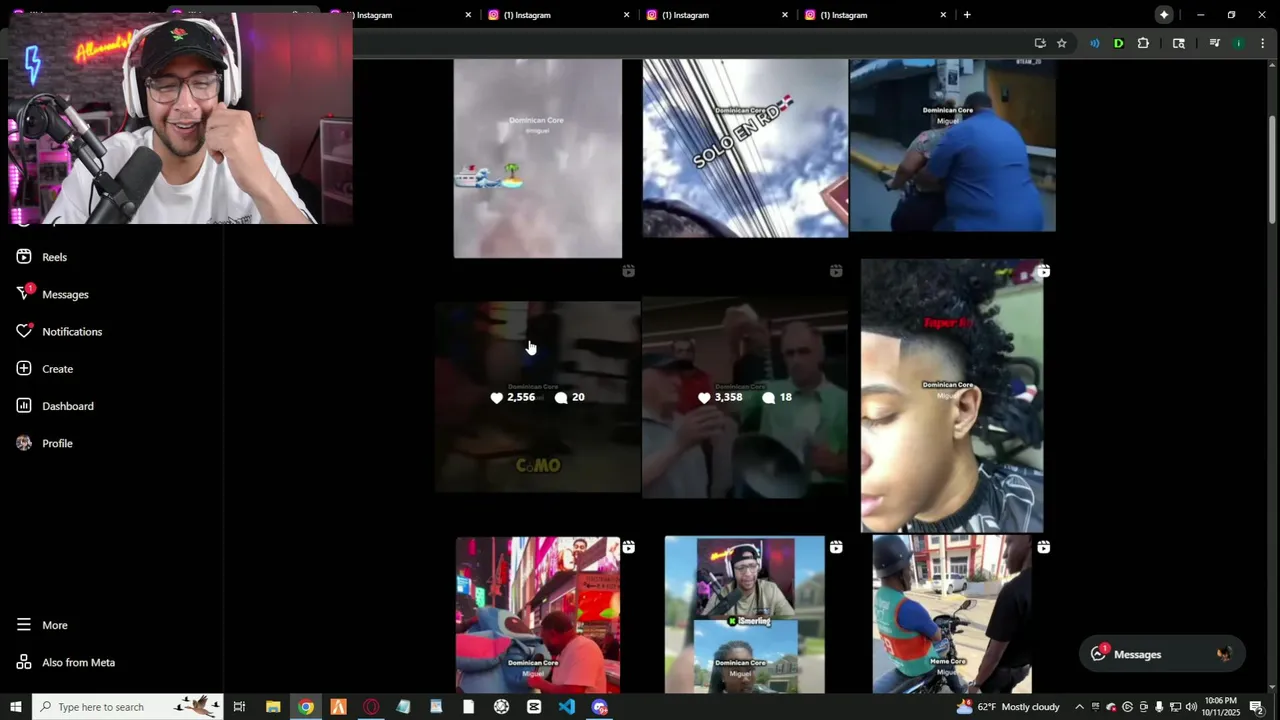This screenshot has height=720, width=1280.
Task: Open the Chrome profile avatar
Action: (x=1239, y=43)
